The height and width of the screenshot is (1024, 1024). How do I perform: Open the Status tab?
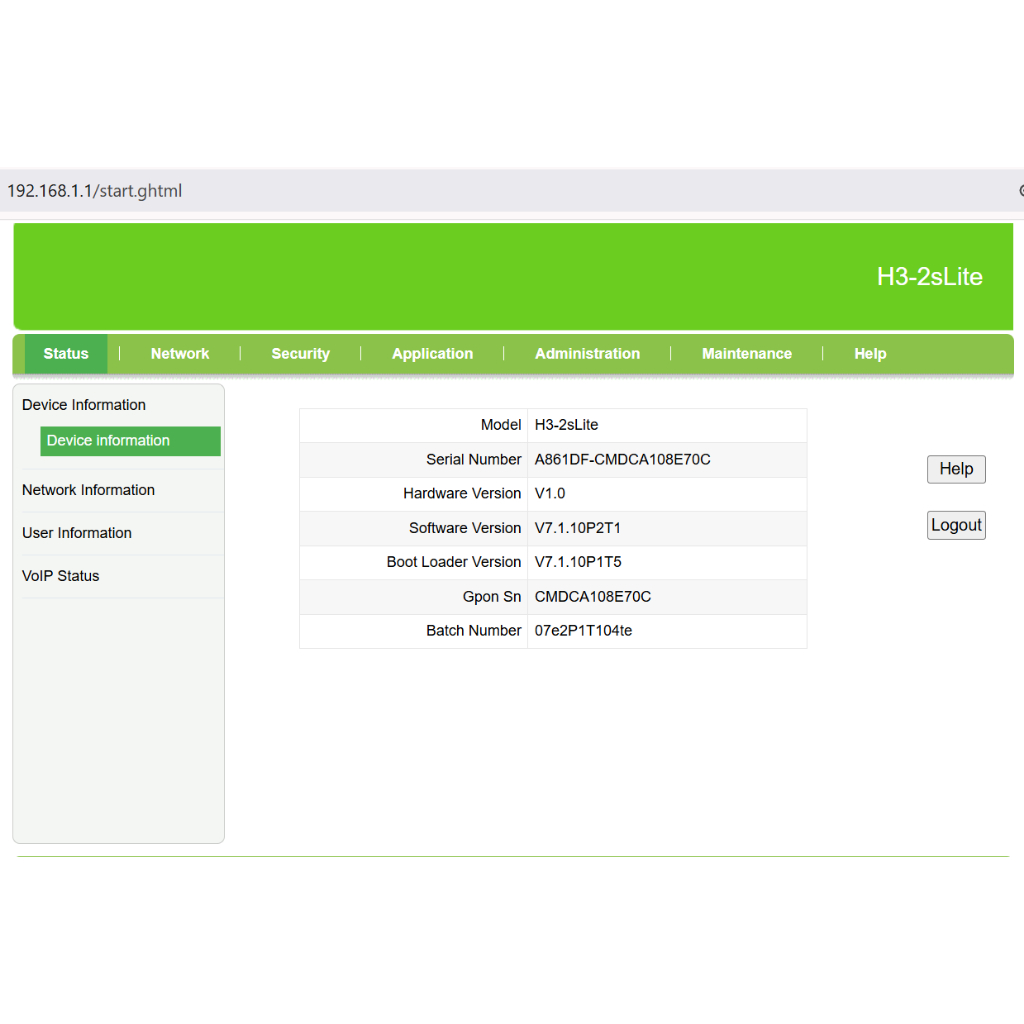[66, 354]
